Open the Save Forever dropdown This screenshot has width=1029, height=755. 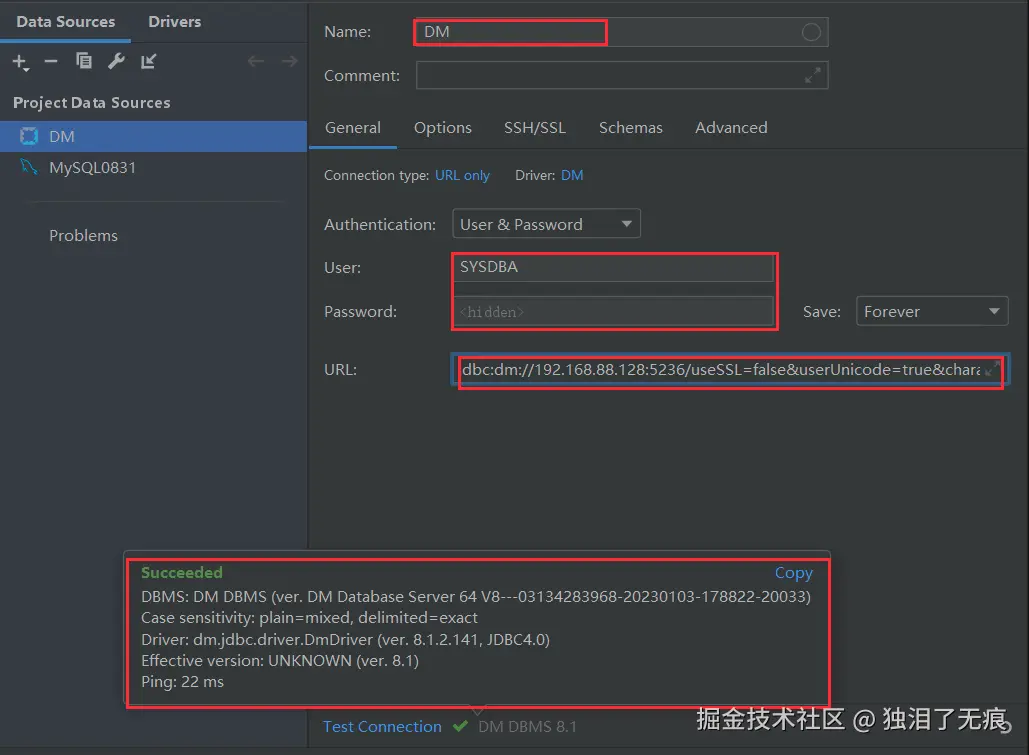pyautogui.click(x=932, y=311)
